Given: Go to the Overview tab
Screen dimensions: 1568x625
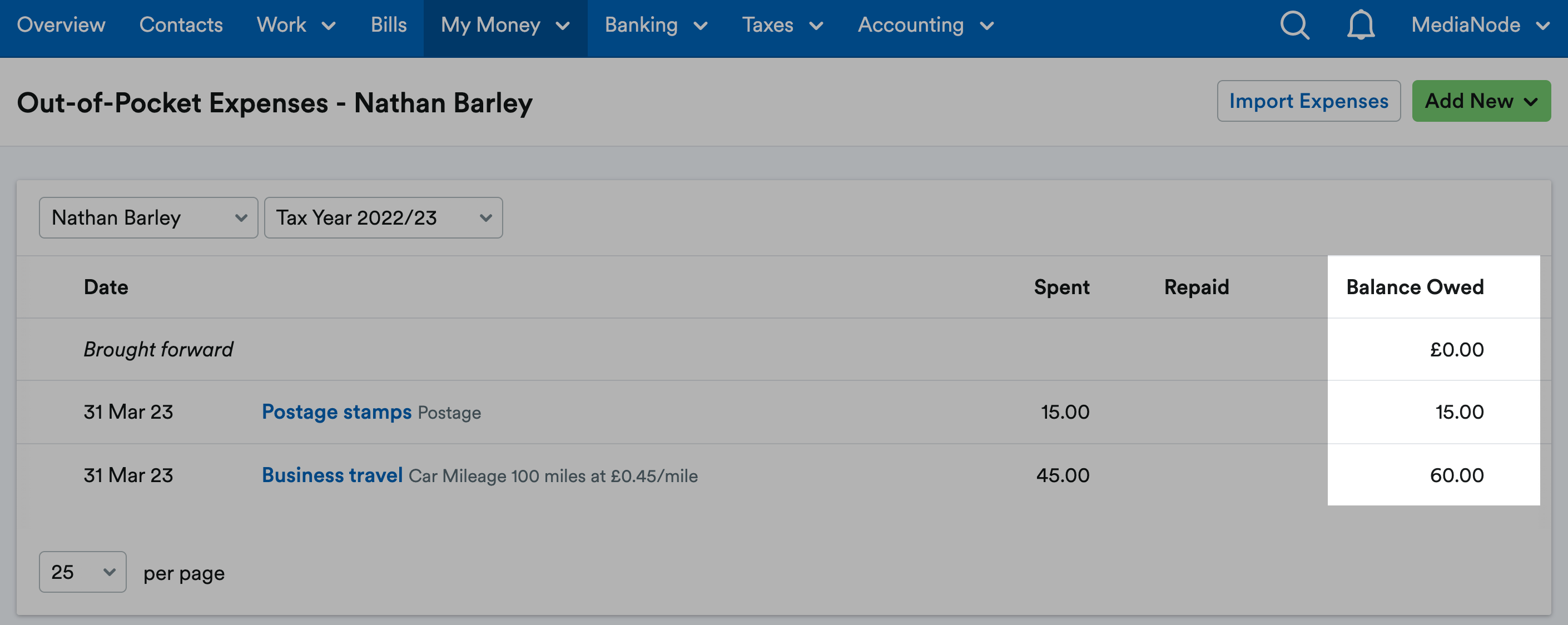Looking at the screenshot, I should point(61,25).
